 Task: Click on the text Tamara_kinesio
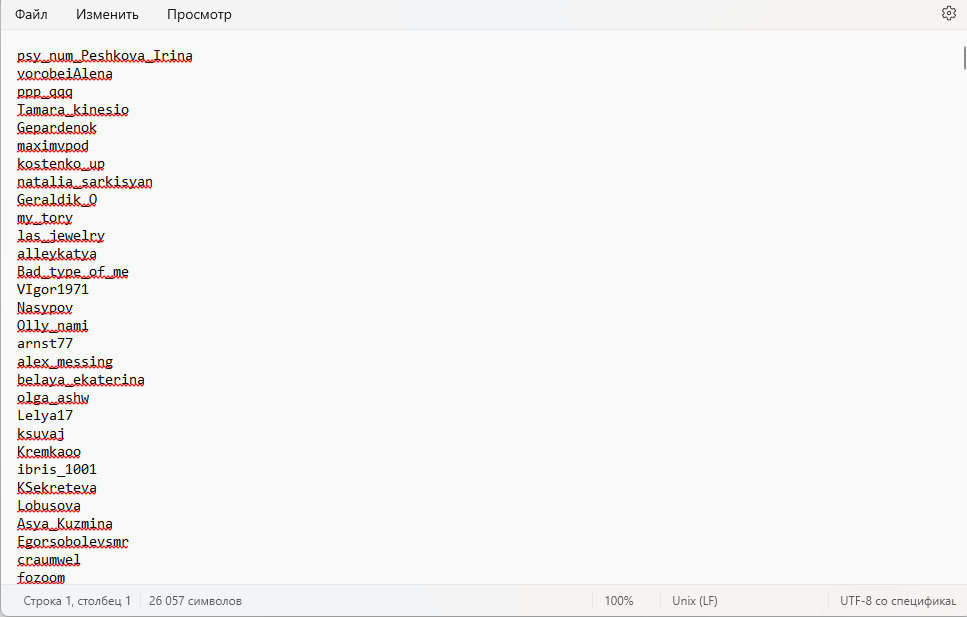pos(73,110)
